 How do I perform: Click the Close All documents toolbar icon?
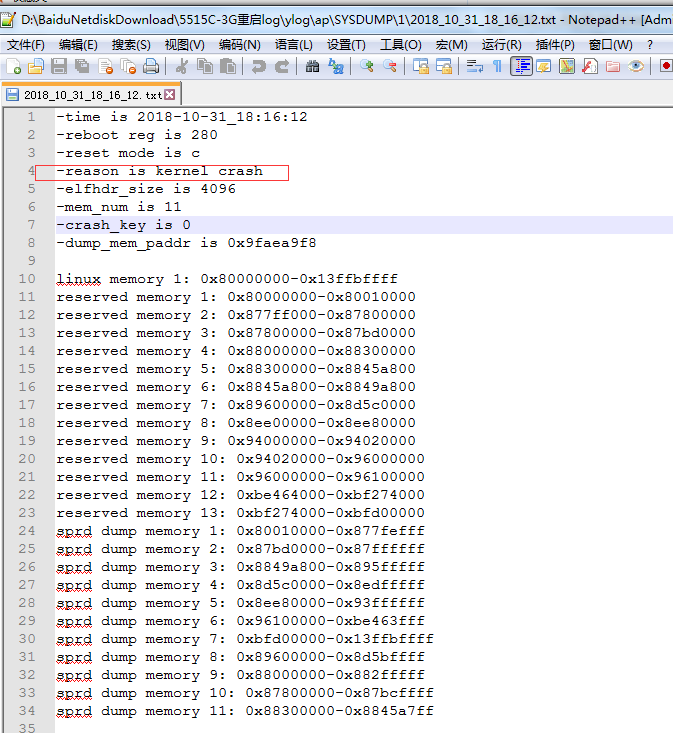(x=128, y=66)
